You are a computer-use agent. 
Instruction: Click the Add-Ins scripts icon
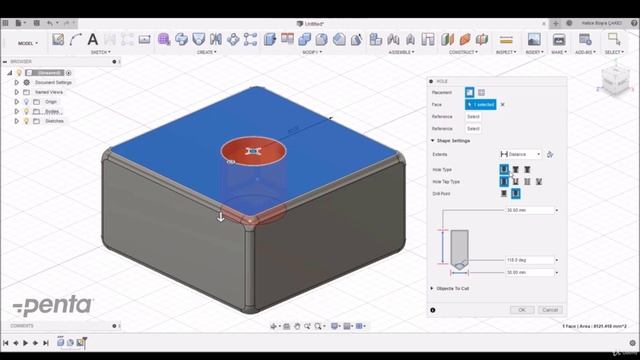point(585,40)
